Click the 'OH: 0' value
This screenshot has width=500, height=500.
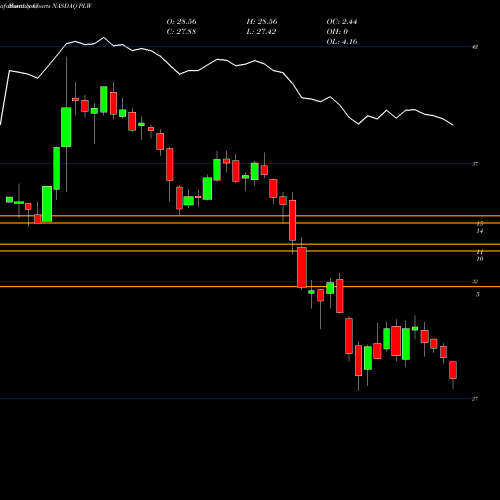pyautogui.click(x=337, y=32)
